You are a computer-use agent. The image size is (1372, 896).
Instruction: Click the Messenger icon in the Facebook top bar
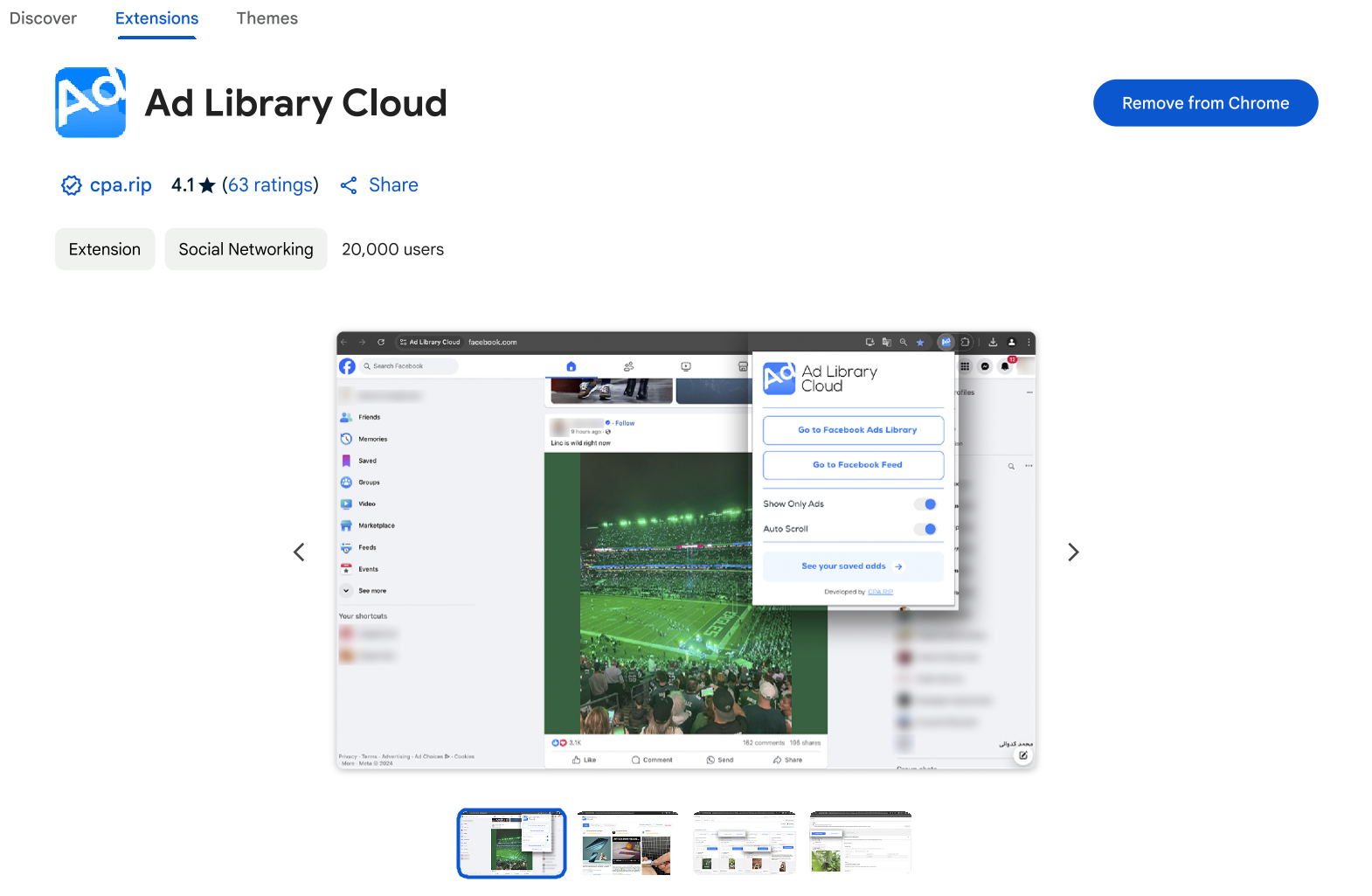tap(985, 366)
